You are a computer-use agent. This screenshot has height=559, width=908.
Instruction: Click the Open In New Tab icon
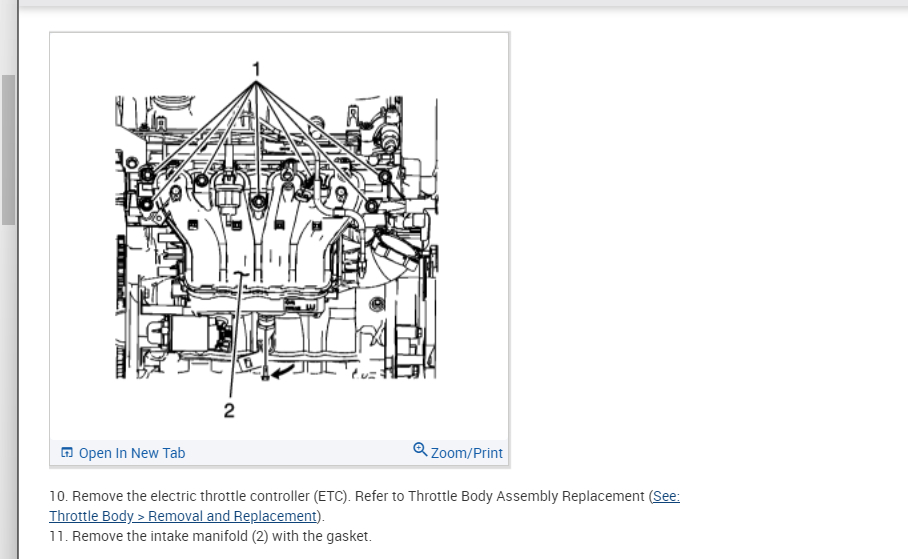(x=67, y=452)
